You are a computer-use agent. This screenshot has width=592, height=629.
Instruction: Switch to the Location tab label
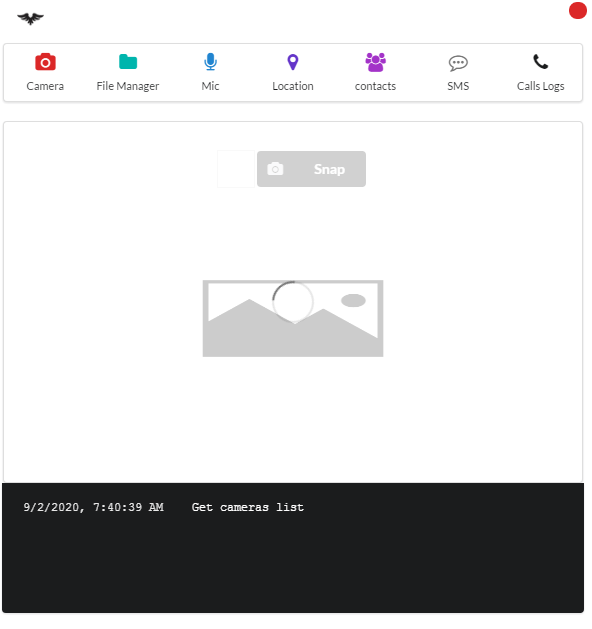click(x=293, y=86)
